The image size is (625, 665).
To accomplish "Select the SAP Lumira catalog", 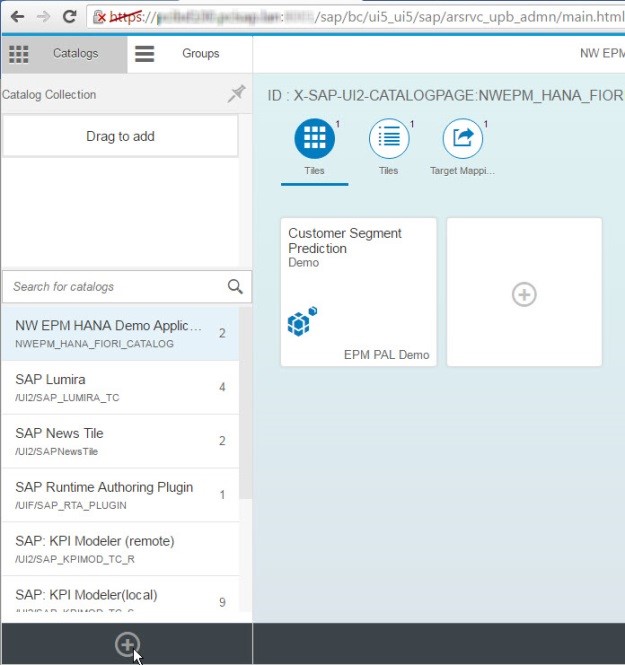I will click(x=110, y=387).
